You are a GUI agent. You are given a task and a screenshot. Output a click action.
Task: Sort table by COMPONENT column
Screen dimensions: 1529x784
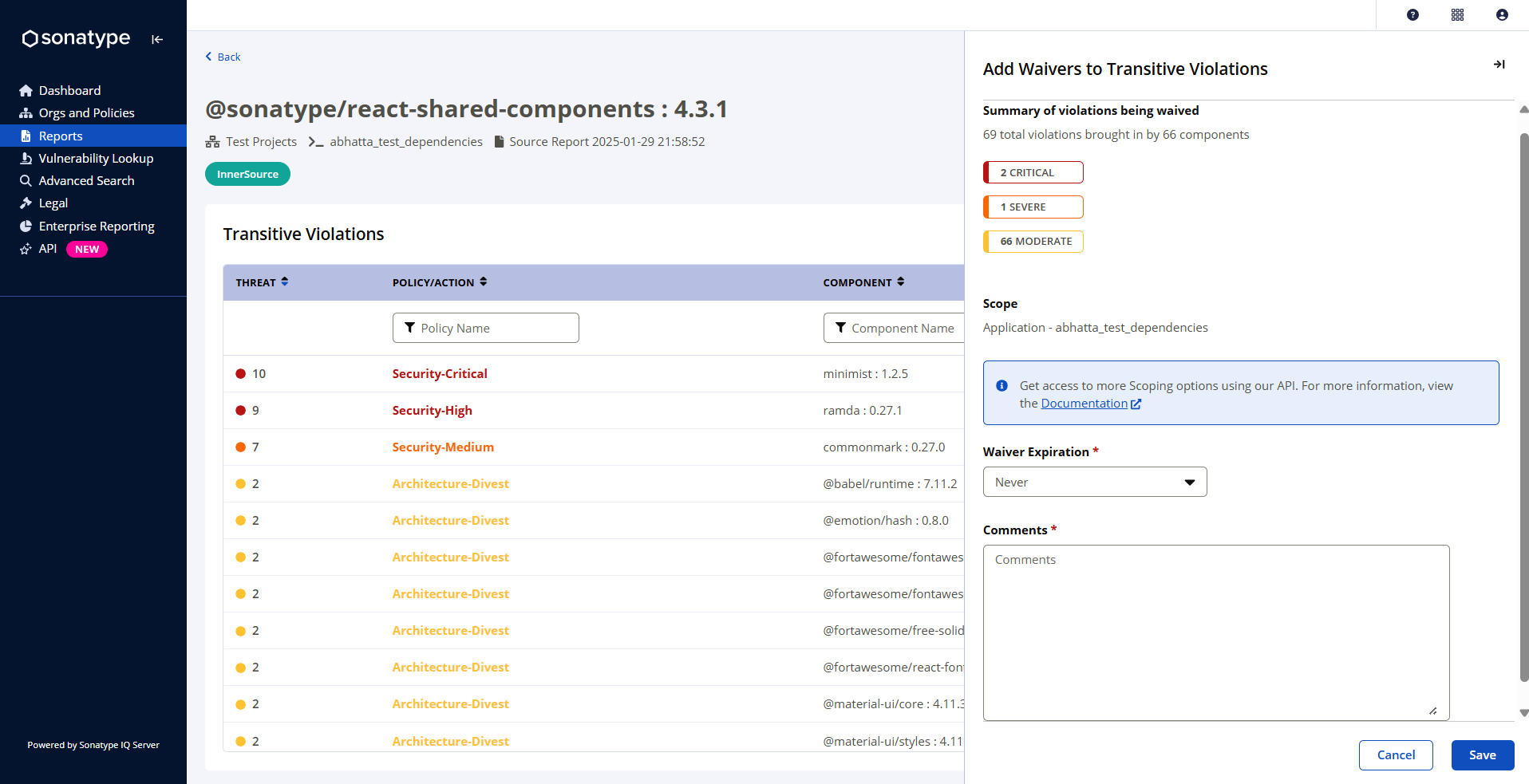pos(863,282)
